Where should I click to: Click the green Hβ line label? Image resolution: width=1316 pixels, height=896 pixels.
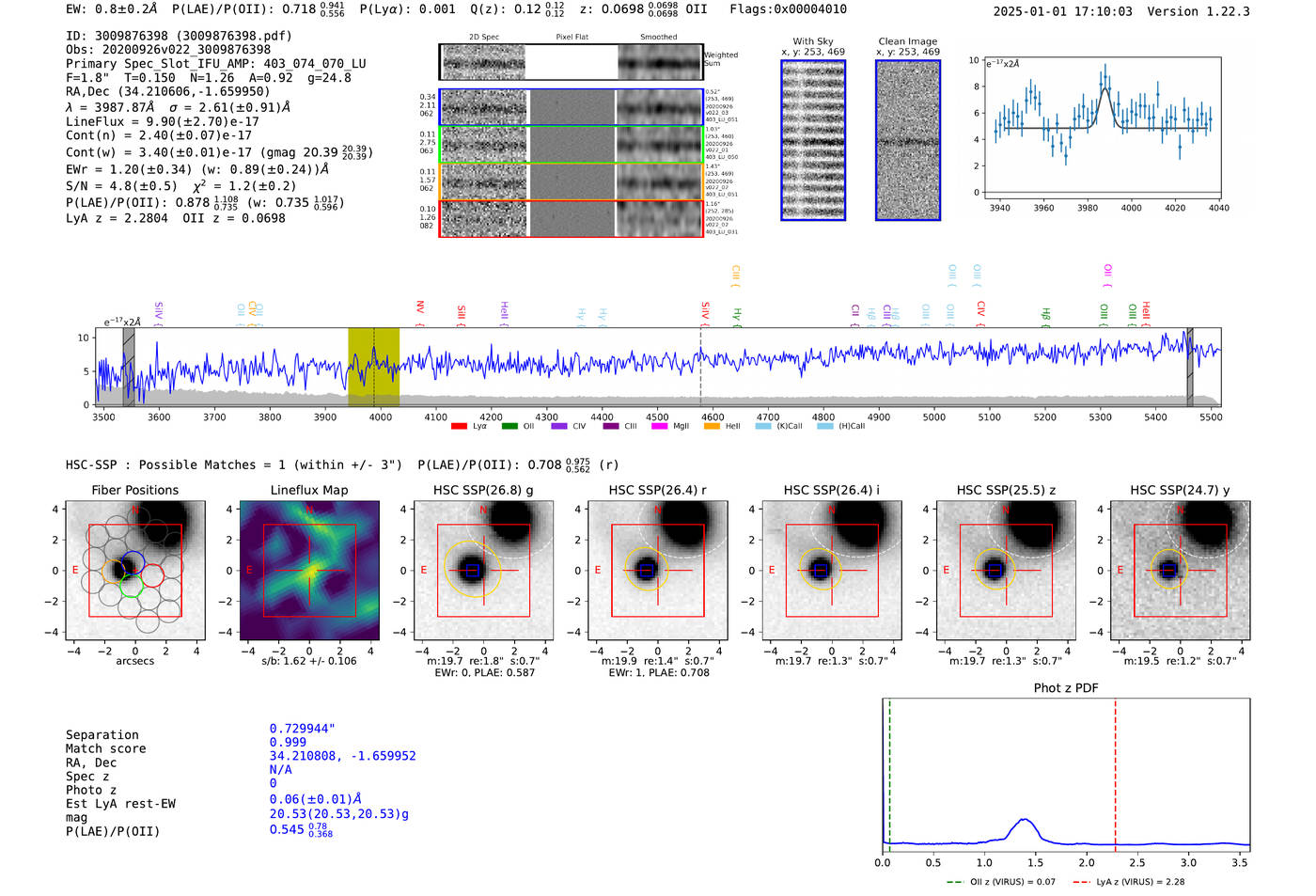click(1045, 315)
